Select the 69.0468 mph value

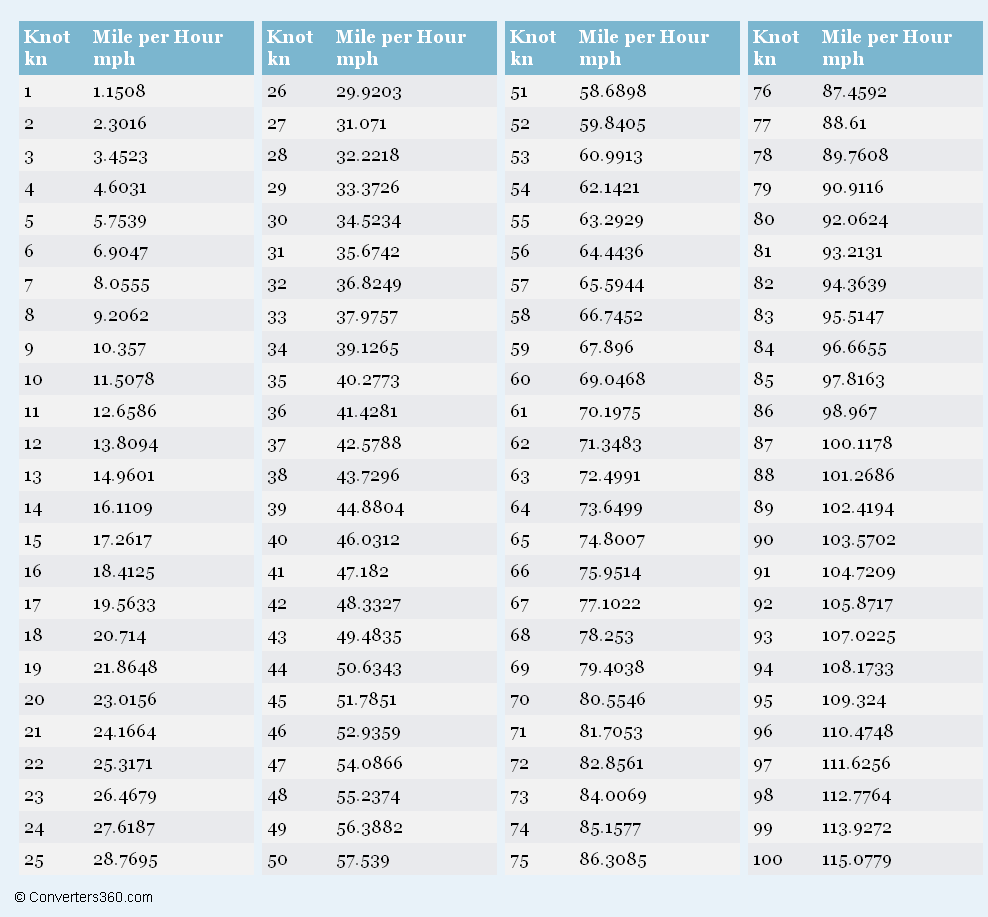[612, 380]
